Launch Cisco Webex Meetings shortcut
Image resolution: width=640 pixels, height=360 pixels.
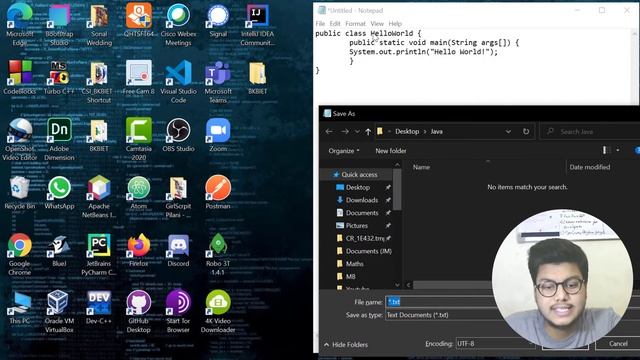pos(178,24)
